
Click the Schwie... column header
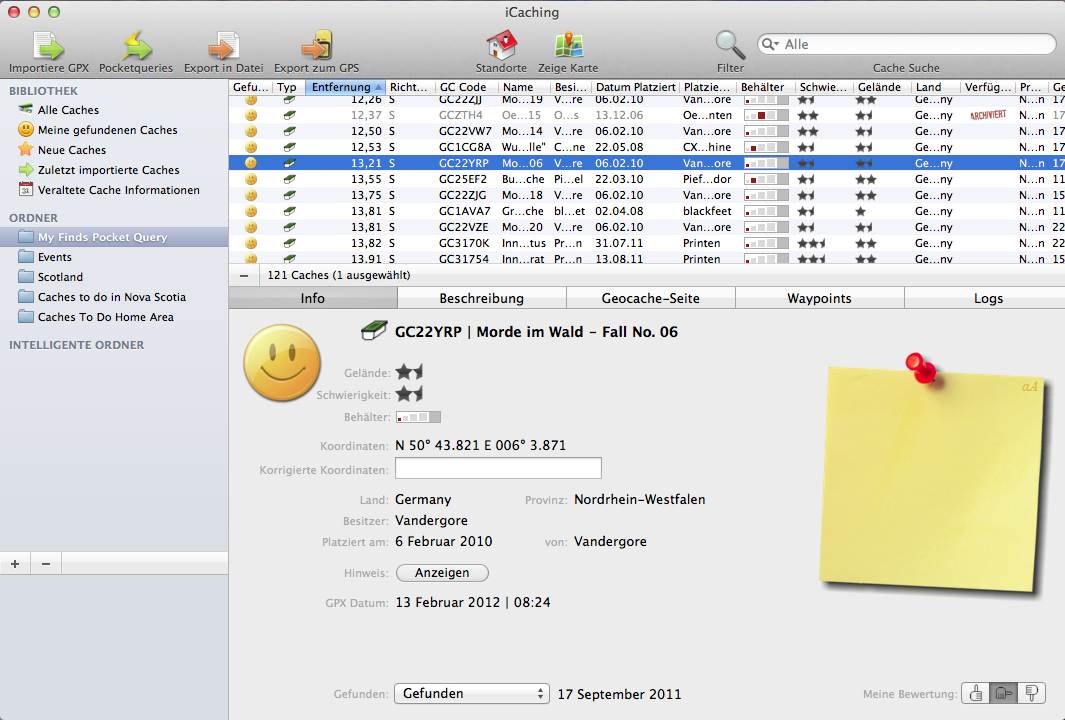point(823,87)
